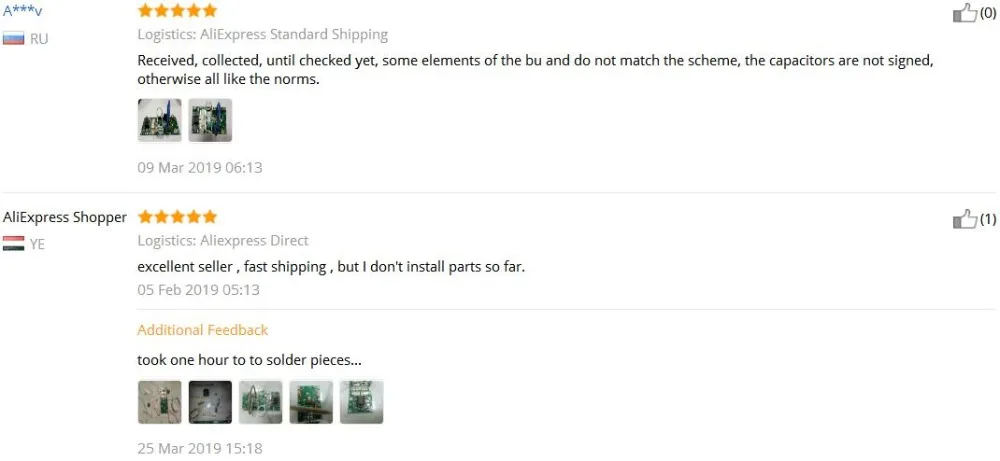Click the Aliexpress Direct logistics text
Screen dimensions: 1000x461
pos(254,240)
